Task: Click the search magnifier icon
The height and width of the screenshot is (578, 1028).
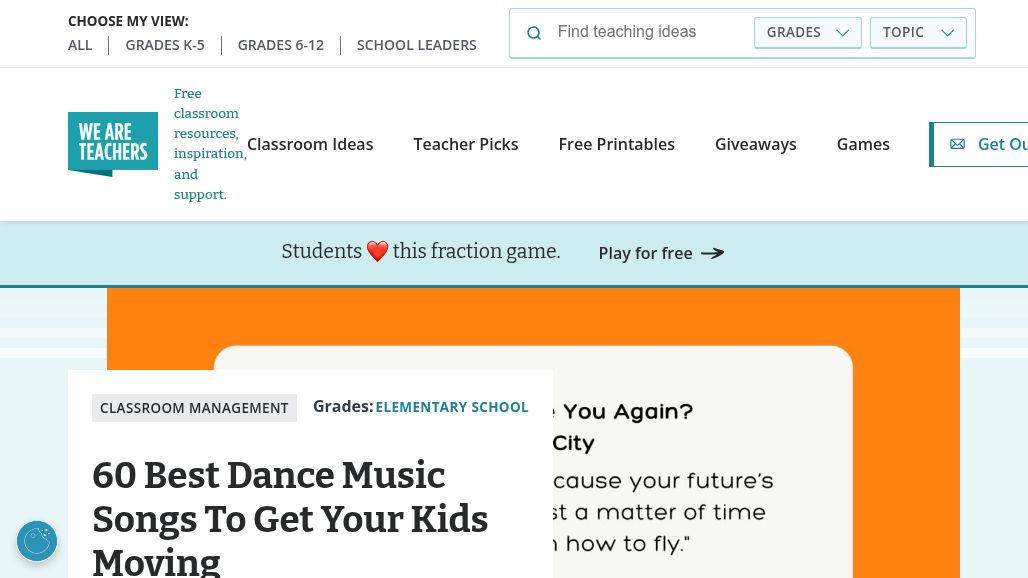Action: (534, 33)
